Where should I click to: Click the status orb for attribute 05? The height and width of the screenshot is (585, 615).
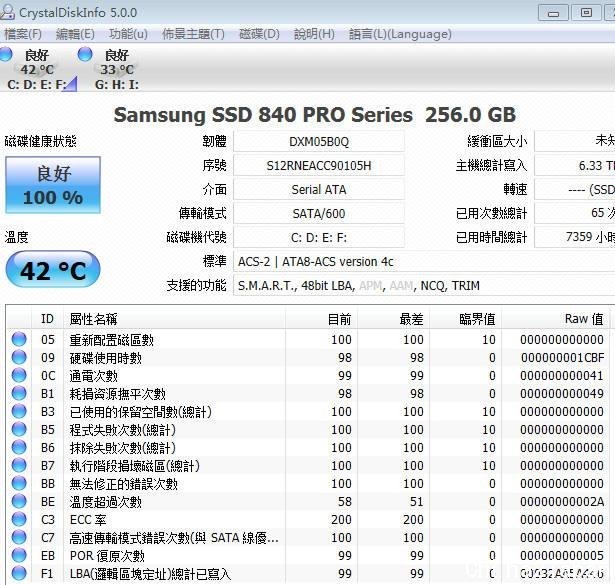click(x=19, y=339)
